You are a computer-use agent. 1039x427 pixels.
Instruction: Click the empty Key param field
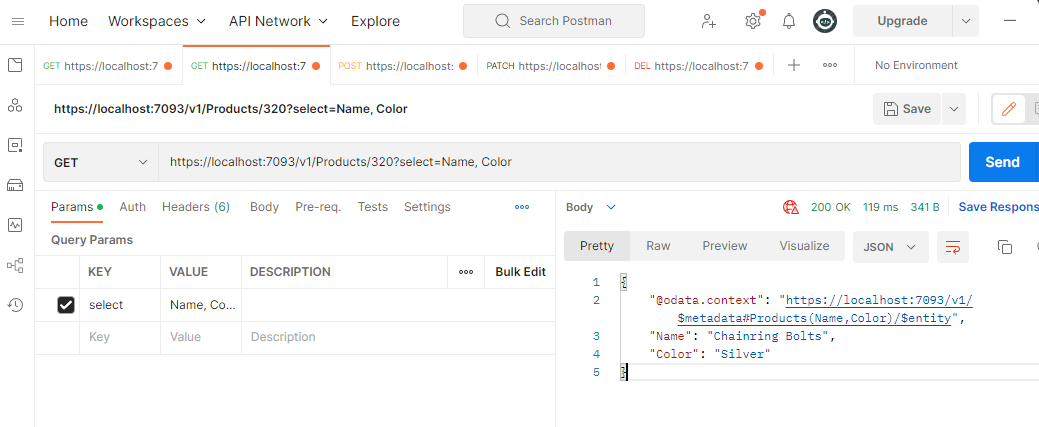[x=119, y=337]
